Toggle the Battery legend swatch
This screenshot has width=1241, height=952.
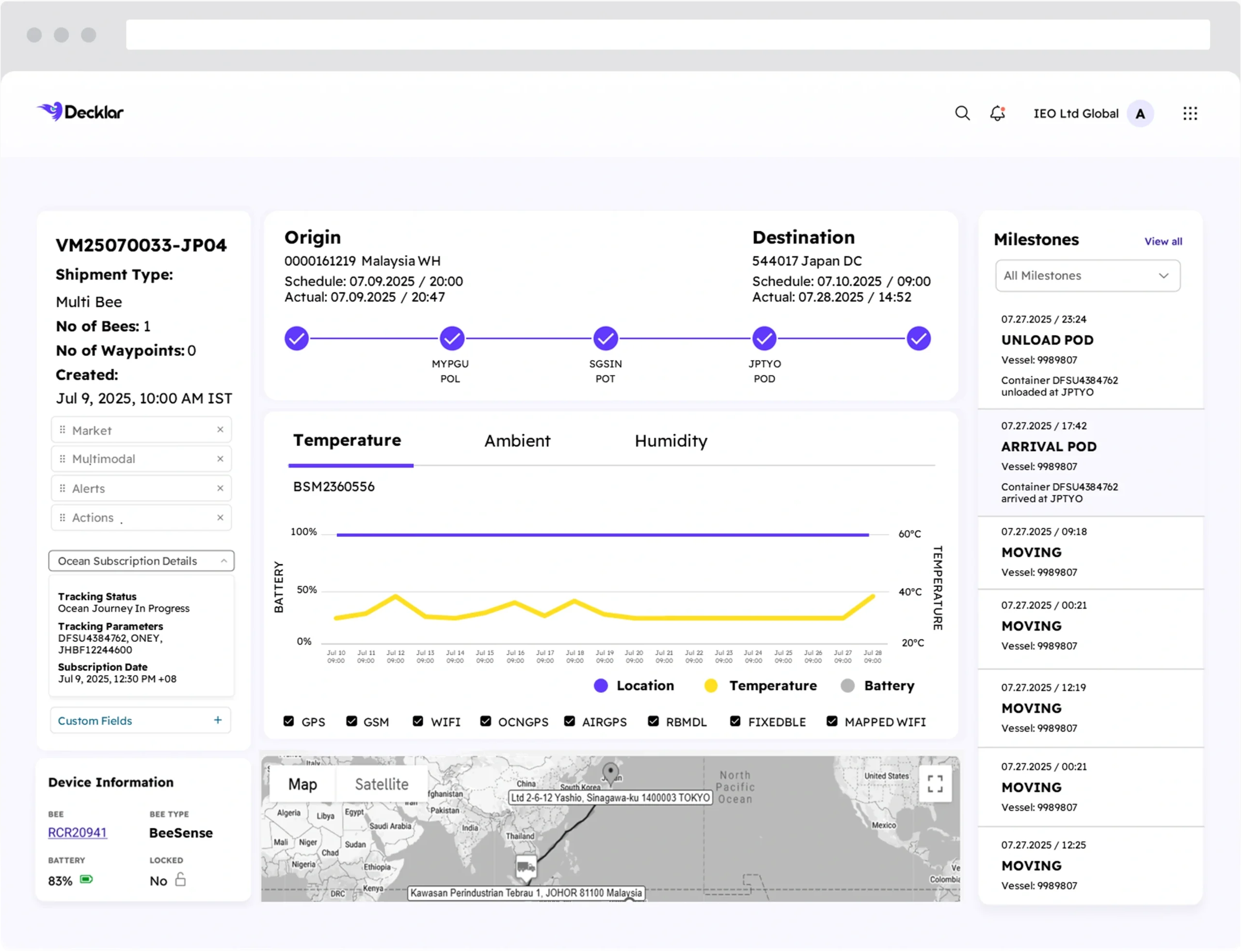pyautogui.click(x=847, y=685)
